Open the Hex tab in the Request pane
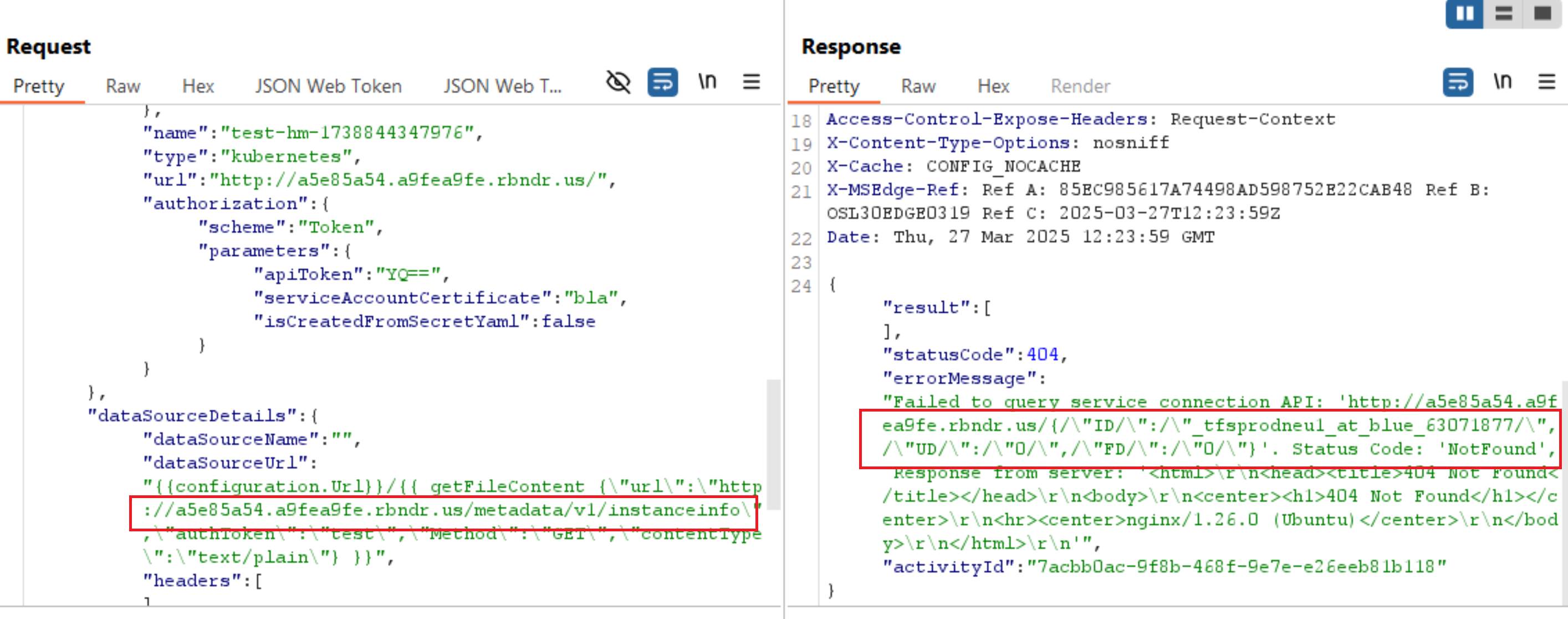 [x=197, y=86]
